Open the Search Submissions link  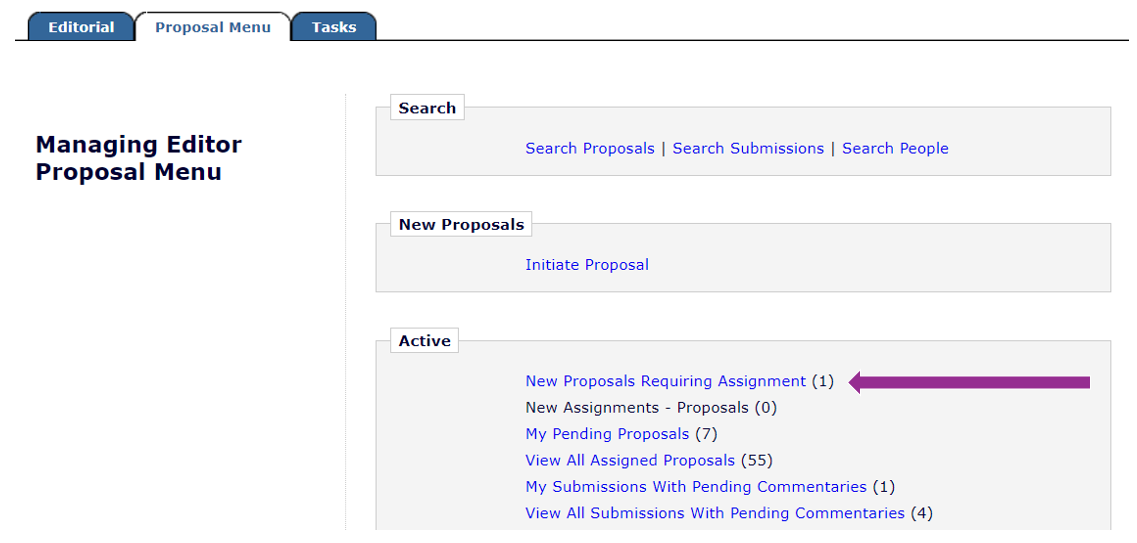[748, 148]
